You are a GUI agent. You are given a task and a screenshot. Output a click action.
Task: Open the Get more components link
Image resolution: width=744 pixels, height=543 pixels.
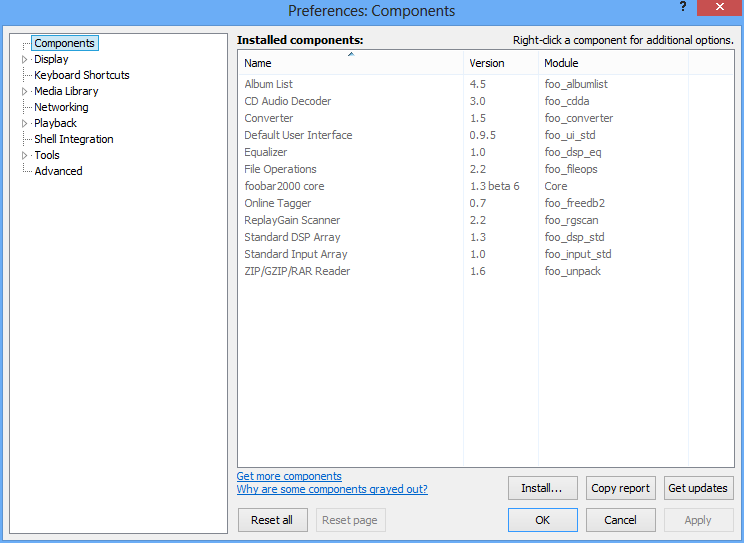289,476
